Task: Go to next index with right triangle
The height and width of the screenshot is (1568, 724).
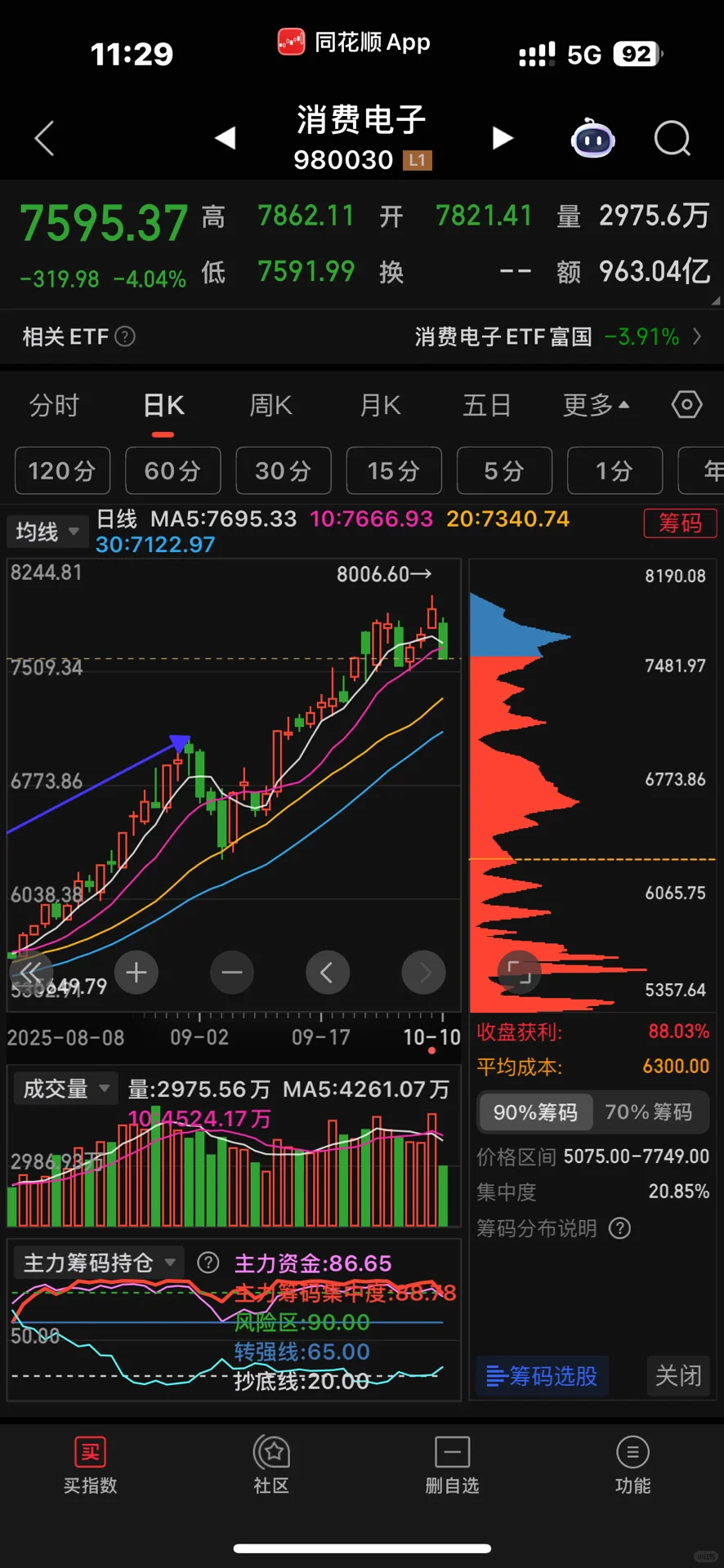Action: pyautogui.click(x=503, y=138)
